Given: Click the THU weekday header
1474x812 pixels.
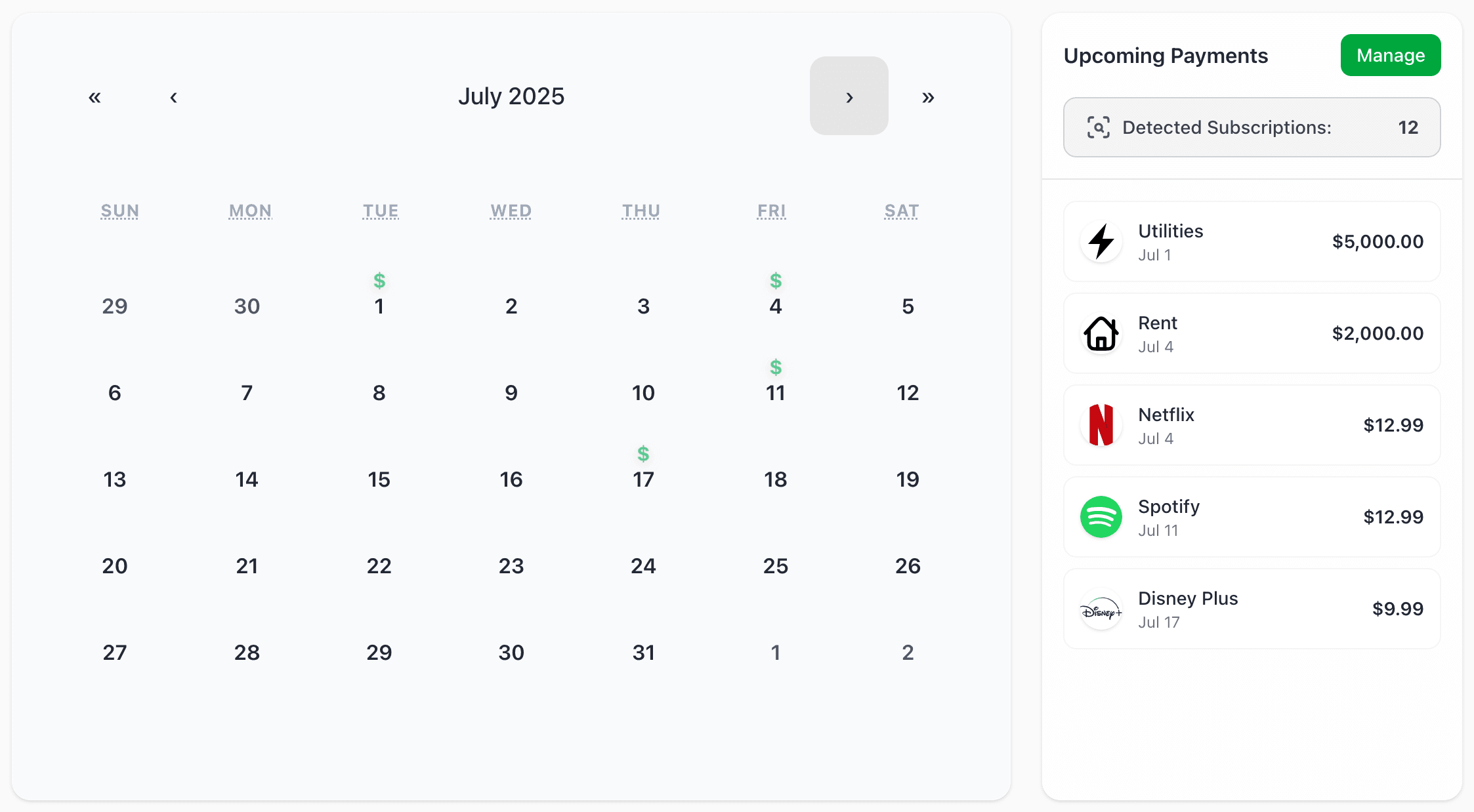Looking at the screenshot, I should [x=641, y=211].
